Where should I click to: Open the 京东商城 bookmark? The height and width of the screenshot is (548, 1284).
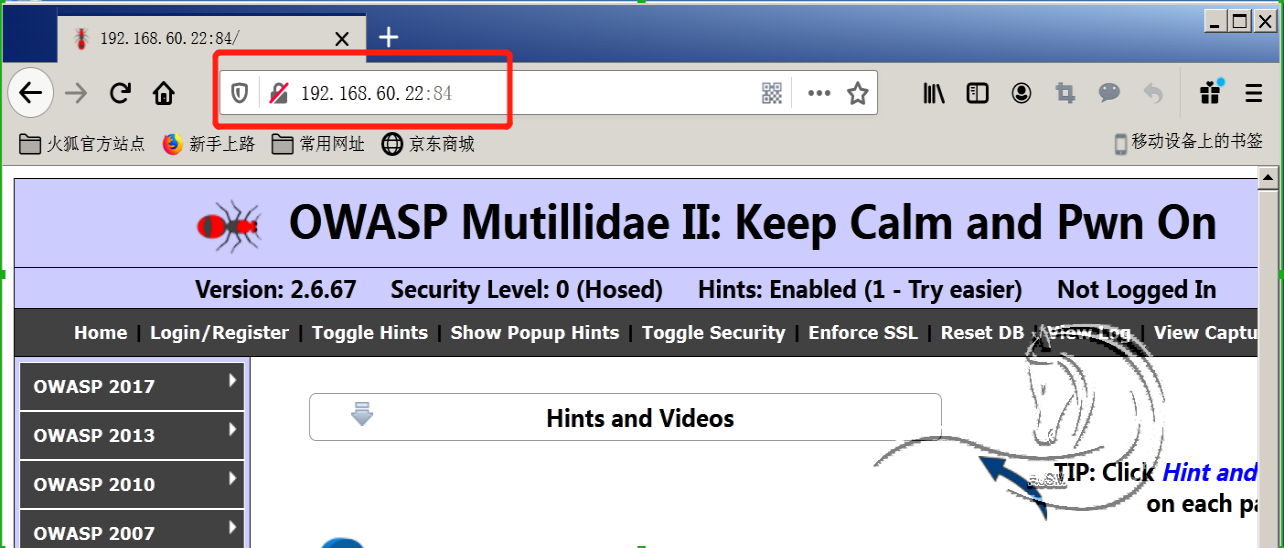[428, 144]
